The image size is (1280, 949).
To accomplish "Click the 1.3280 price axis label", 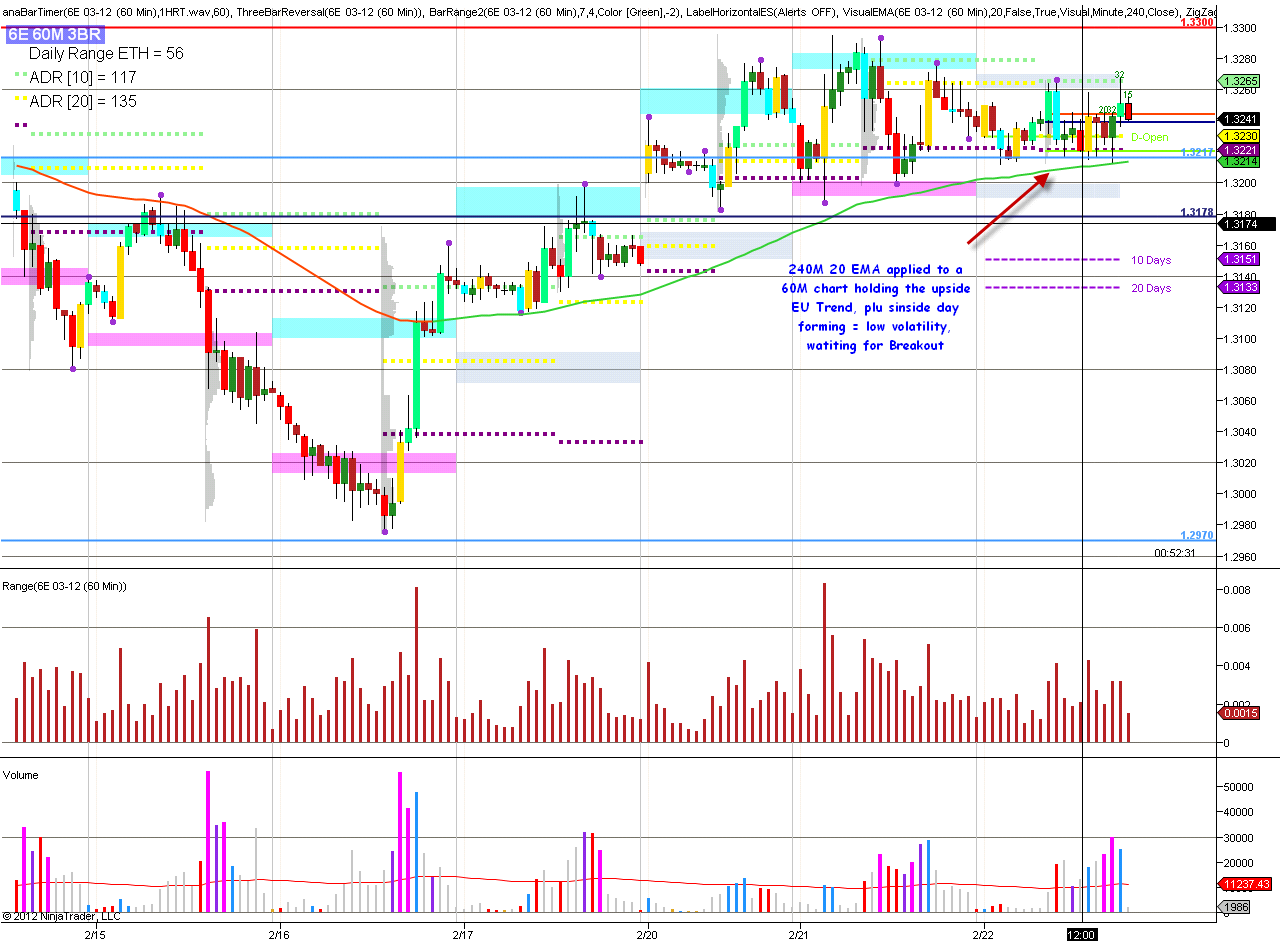I will tap(1239, 58).
